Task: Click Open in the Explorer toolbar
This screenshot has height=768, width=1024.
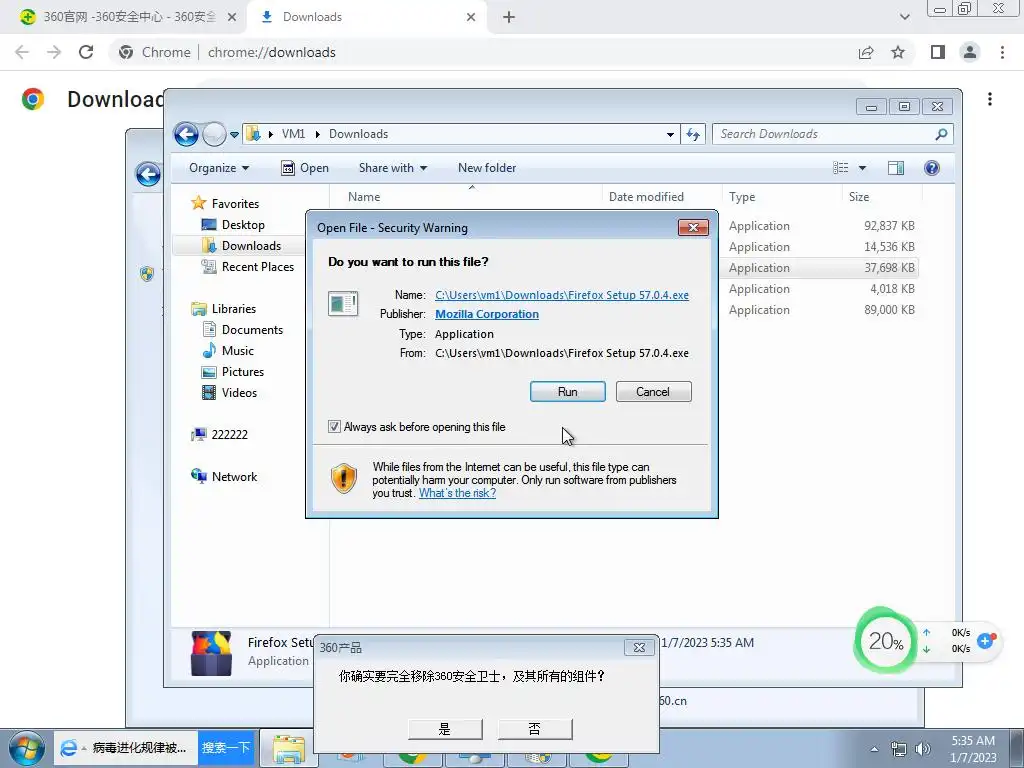Action: pos(304,168)
